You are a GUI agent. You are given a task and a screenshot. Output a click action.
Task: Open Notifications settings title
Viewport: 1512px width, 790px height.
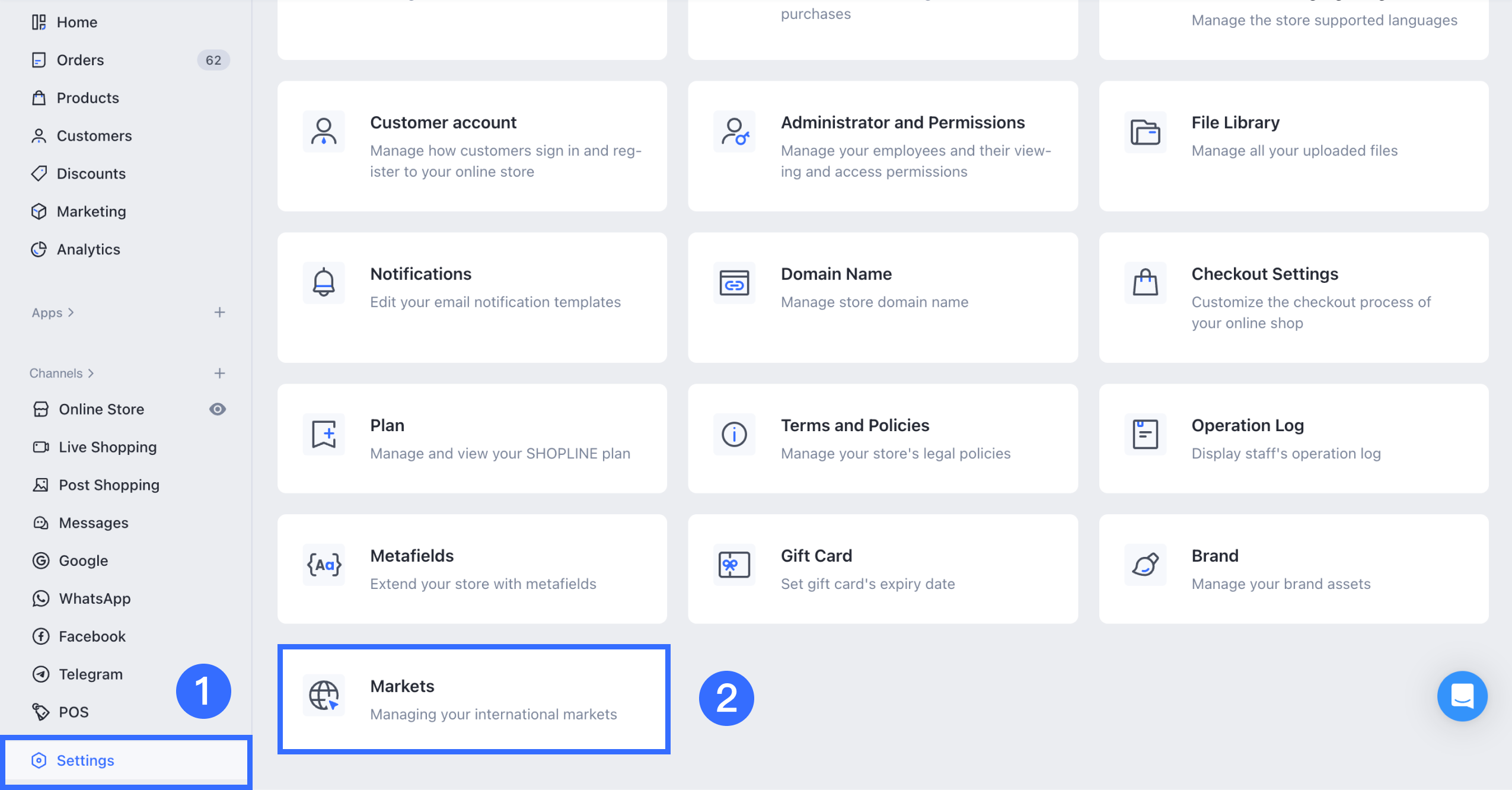(421, 274)
